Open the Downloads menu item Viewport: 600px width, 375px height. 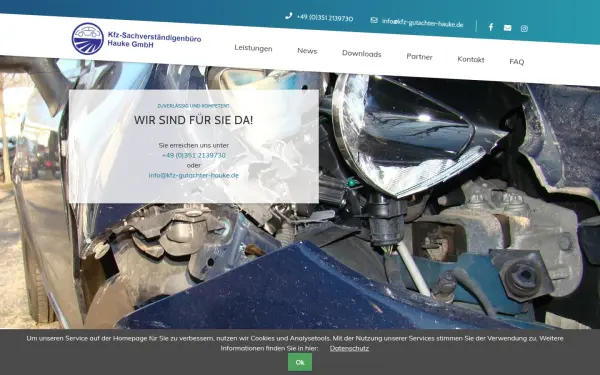[362, 54]
